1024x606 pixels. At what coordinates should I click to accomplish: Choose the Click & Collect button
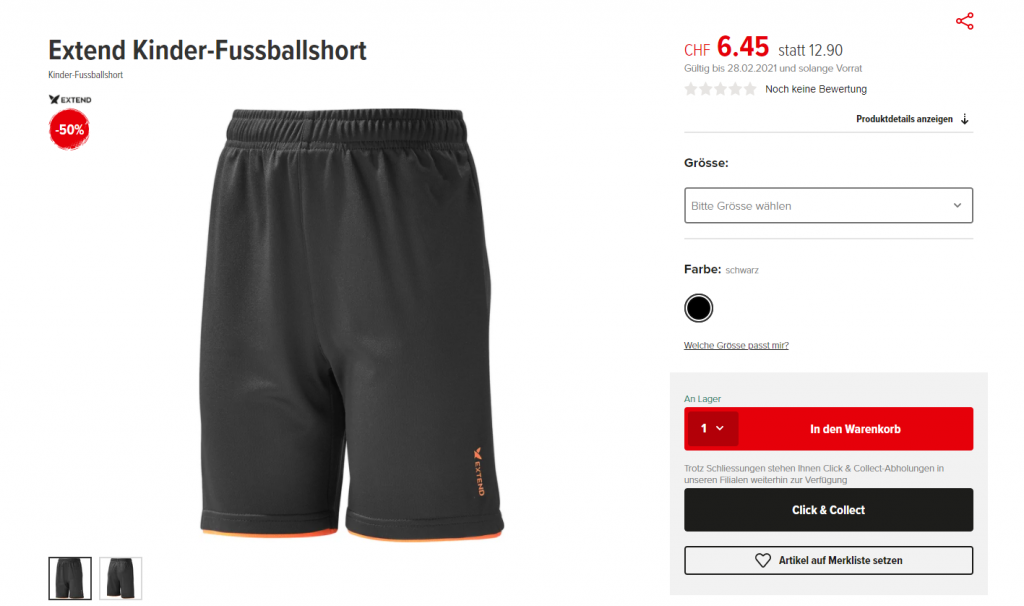coord(828,510)
